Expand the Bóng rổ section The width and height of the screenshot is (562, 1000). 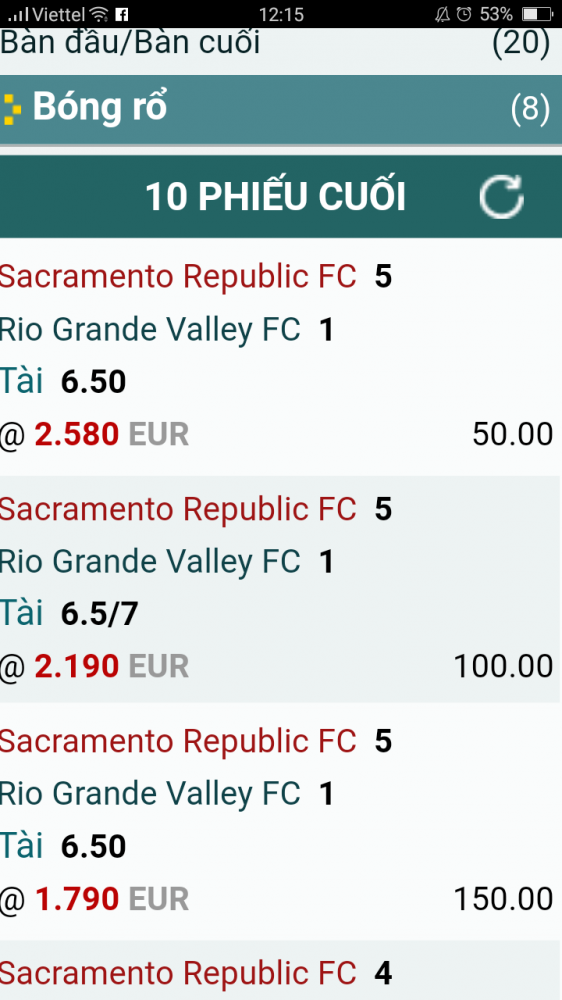click(281, 109)
